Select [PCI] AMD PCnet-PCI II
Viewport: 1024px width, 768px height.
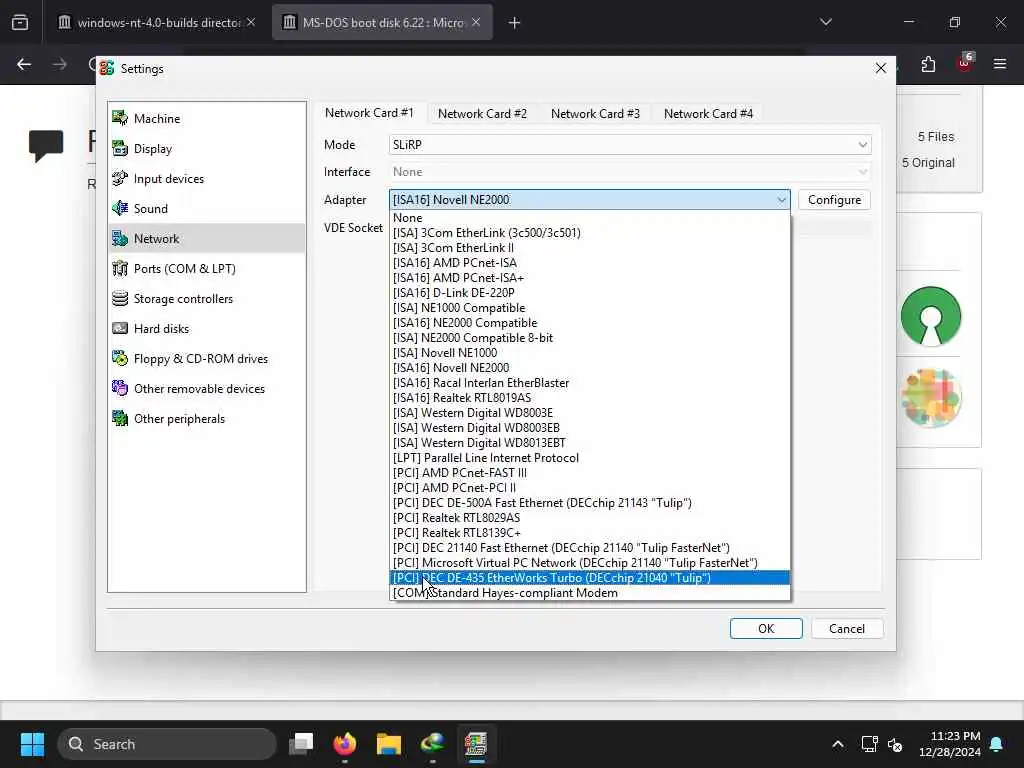(x=590, y=488)
